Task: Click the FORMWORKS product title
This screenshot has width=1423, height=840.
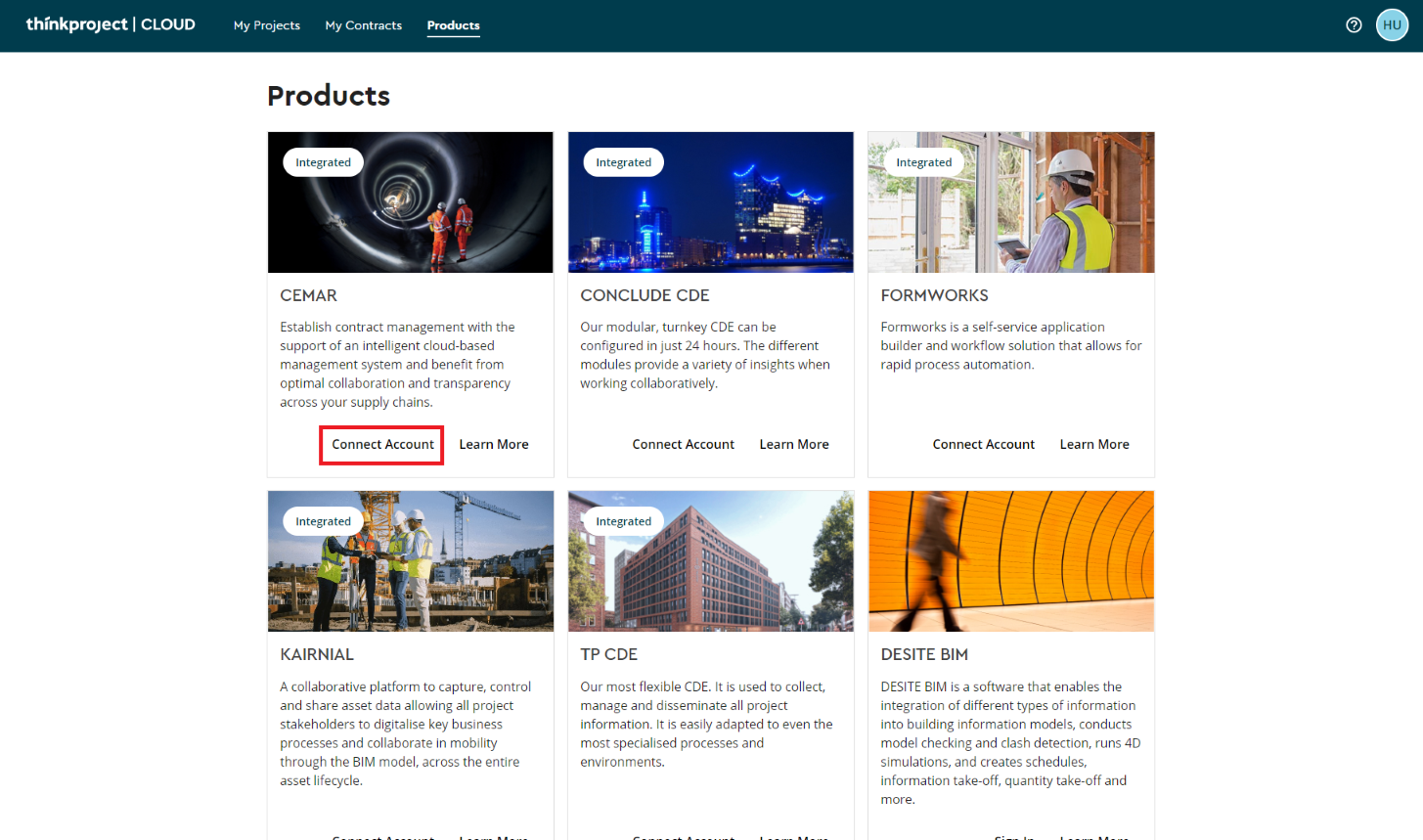Action: [934, 295]
